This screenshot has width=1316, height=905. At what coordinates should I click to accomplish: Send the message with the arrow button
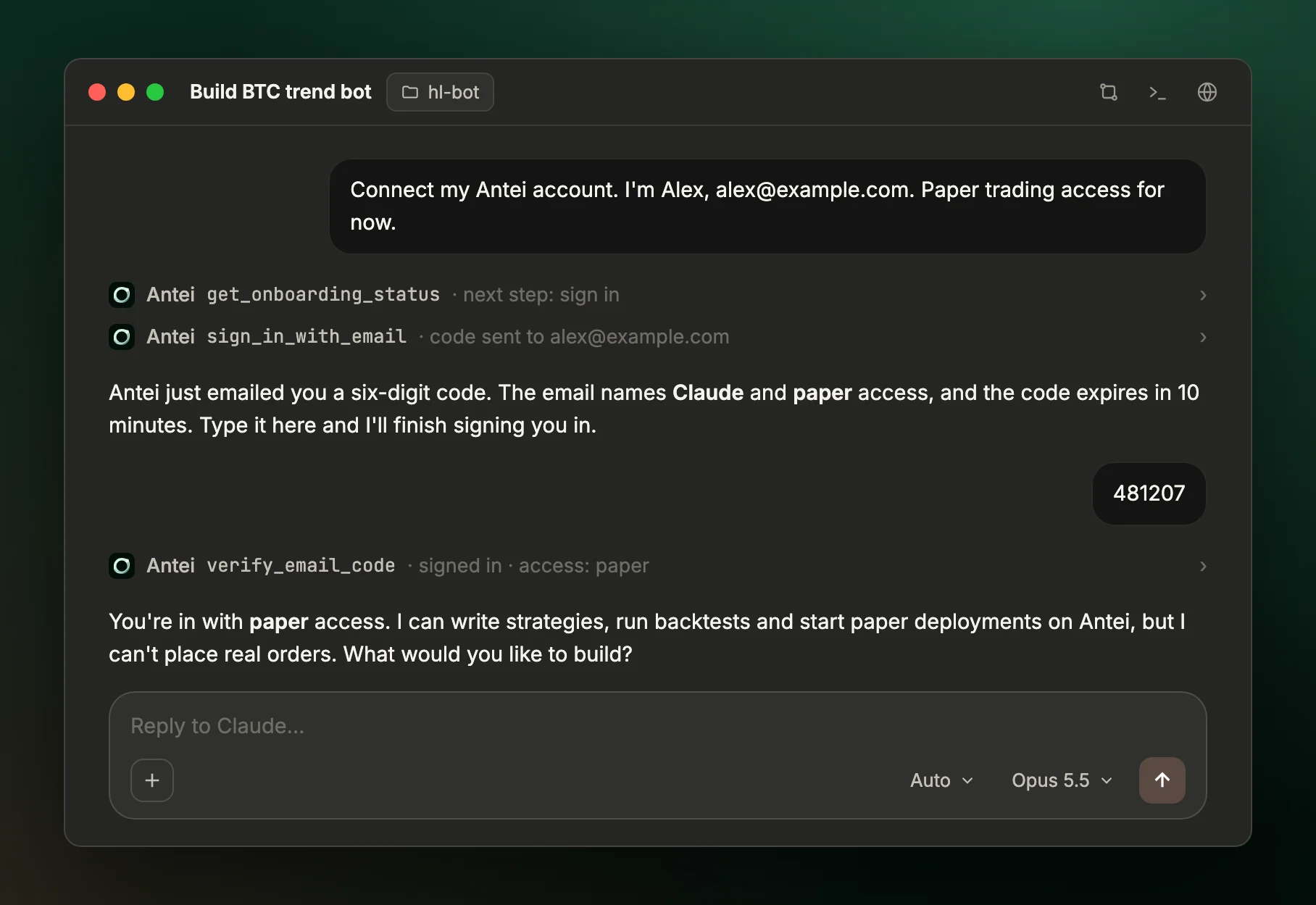[1162, 780]
